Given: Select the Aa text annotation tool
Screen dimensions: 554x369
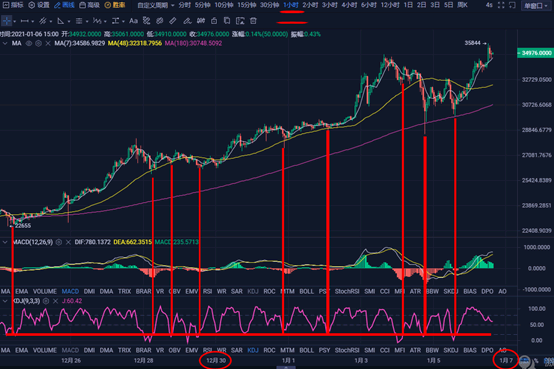Looking at the screenshot, I should 133,21.
